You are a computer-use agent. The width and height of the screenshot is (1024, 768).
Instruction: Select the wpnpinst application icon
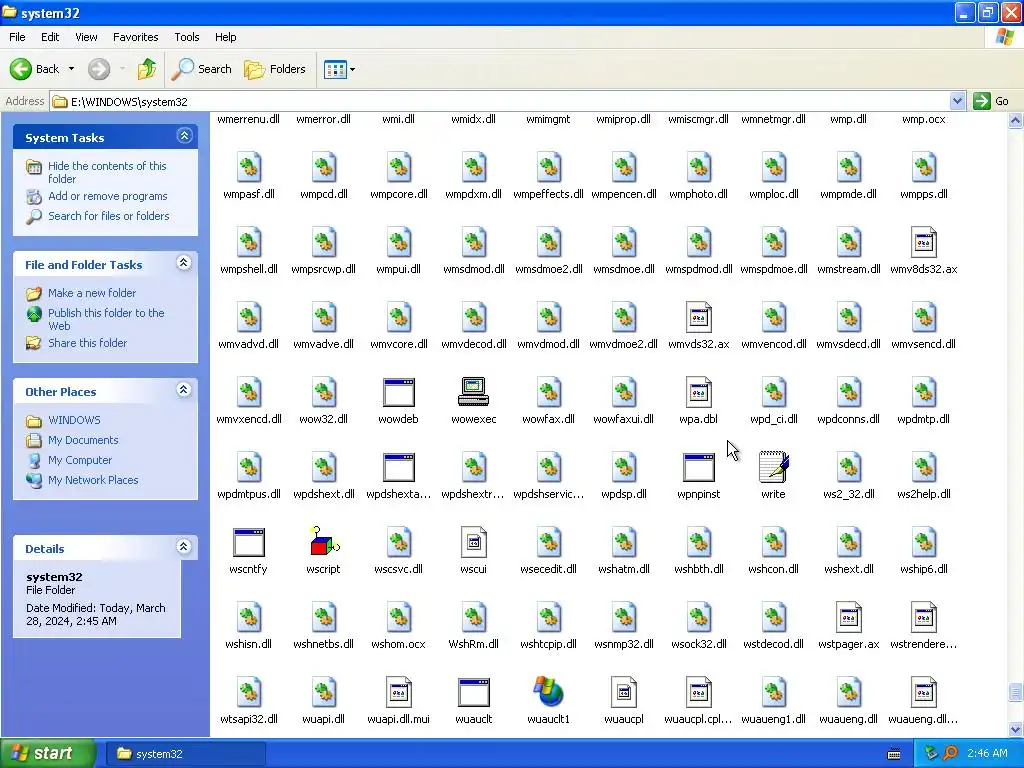pos(699,468)
